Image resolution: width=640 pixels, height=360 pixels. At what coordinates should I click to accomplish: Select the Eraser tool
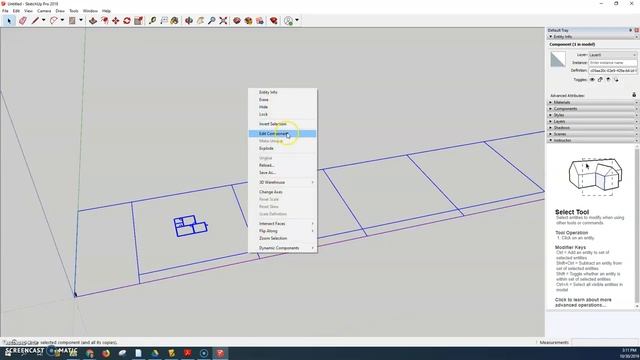pyautogui.click(x=22, y=20)
